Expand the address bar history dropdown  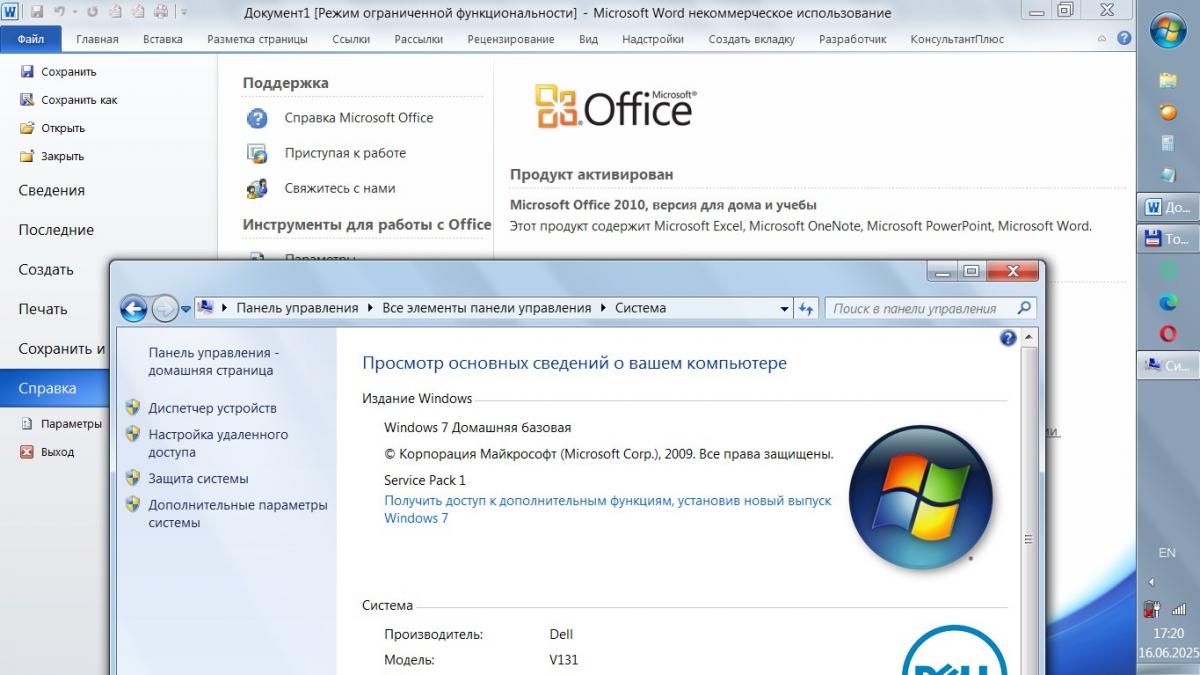point(784,309)
